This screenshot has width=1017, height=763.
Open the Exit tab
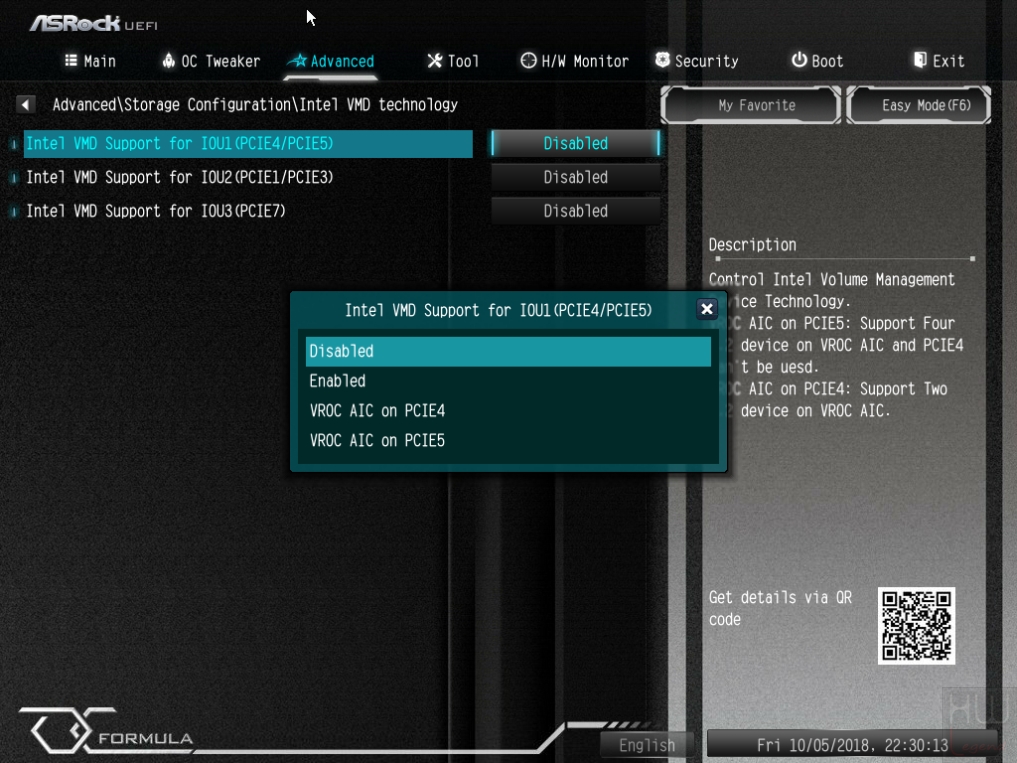(939, 61)
